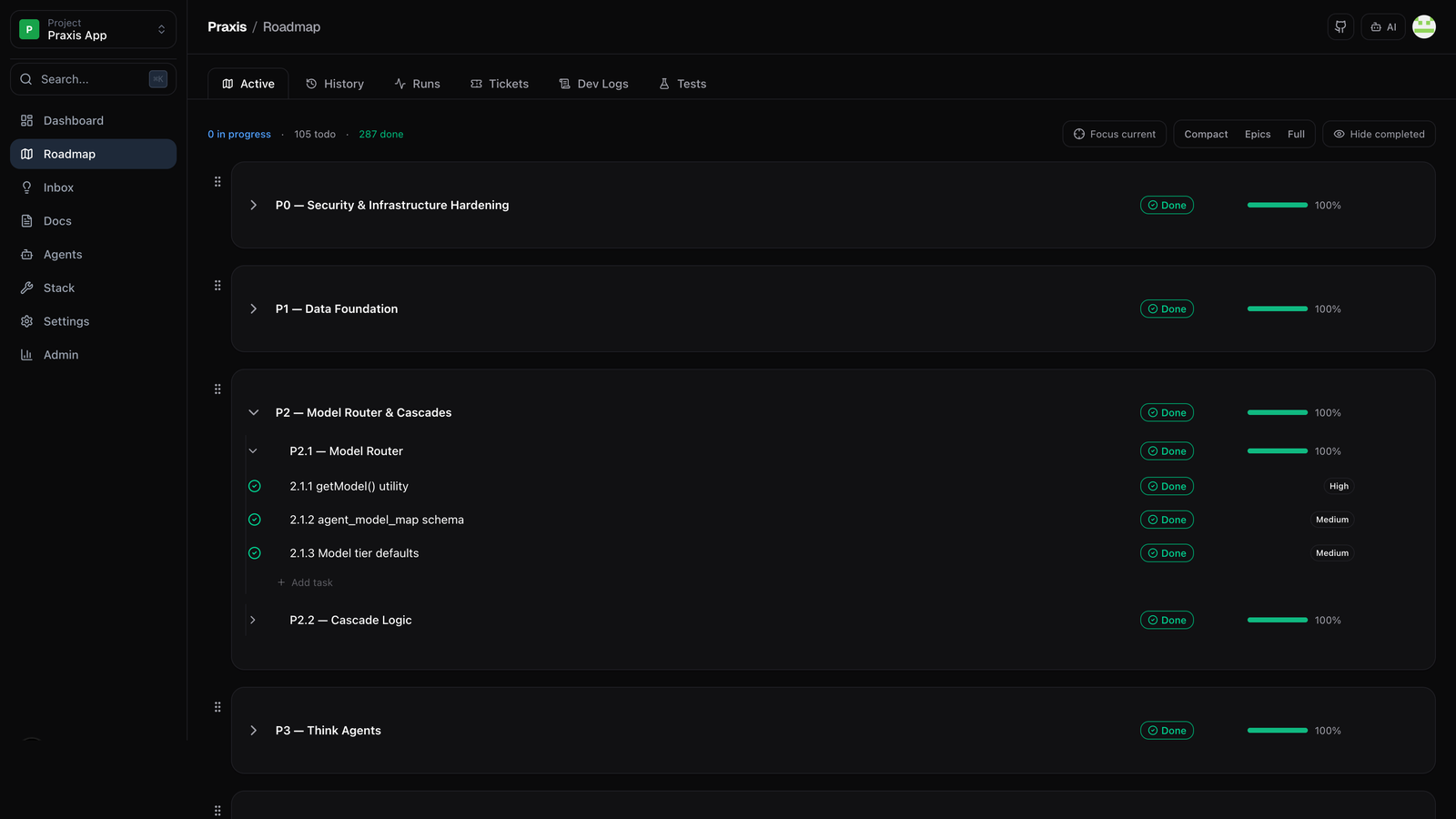Select the Roadmap icon in the sidebar

[x=28, y=154]
